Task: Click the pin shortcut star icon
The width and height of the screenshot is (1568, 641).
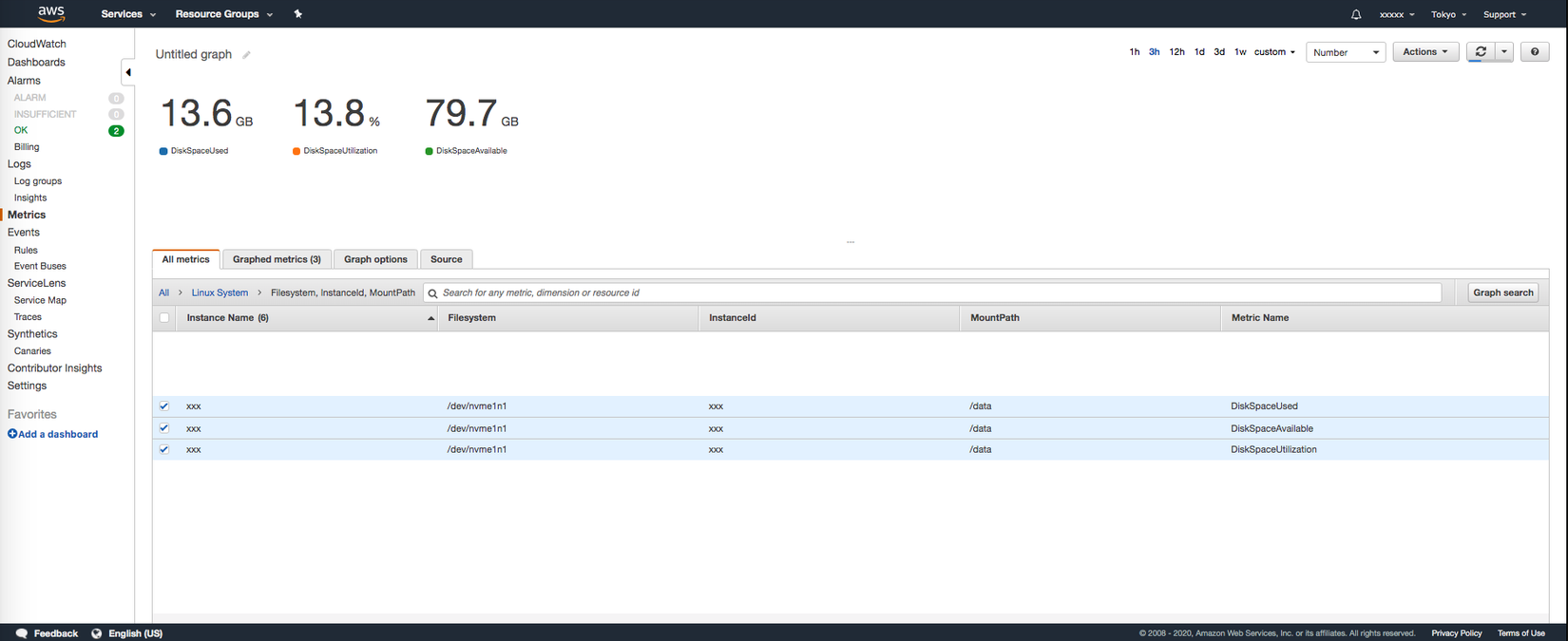Action: click(297, 14)
